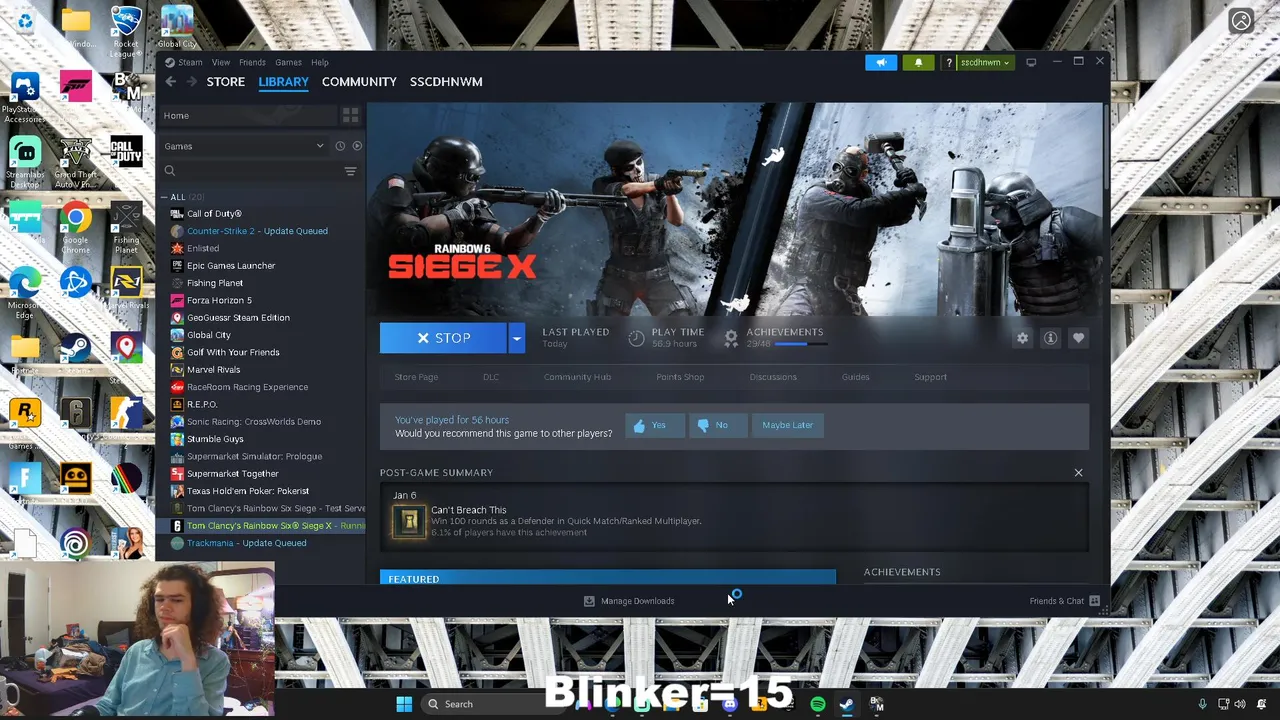Enter Big Picture mode from title bar

click(x=1031, y=62)
